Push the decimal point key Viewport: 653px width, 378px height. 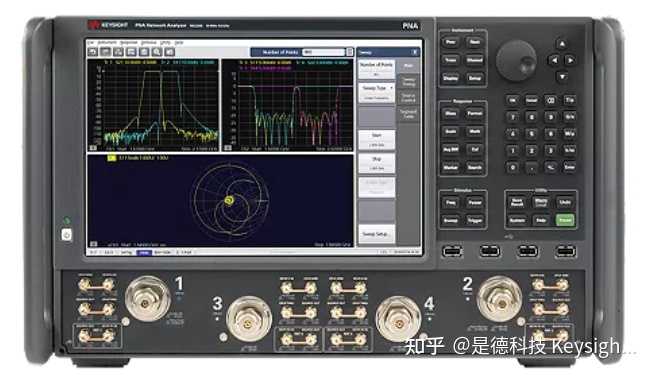[531, 167]
